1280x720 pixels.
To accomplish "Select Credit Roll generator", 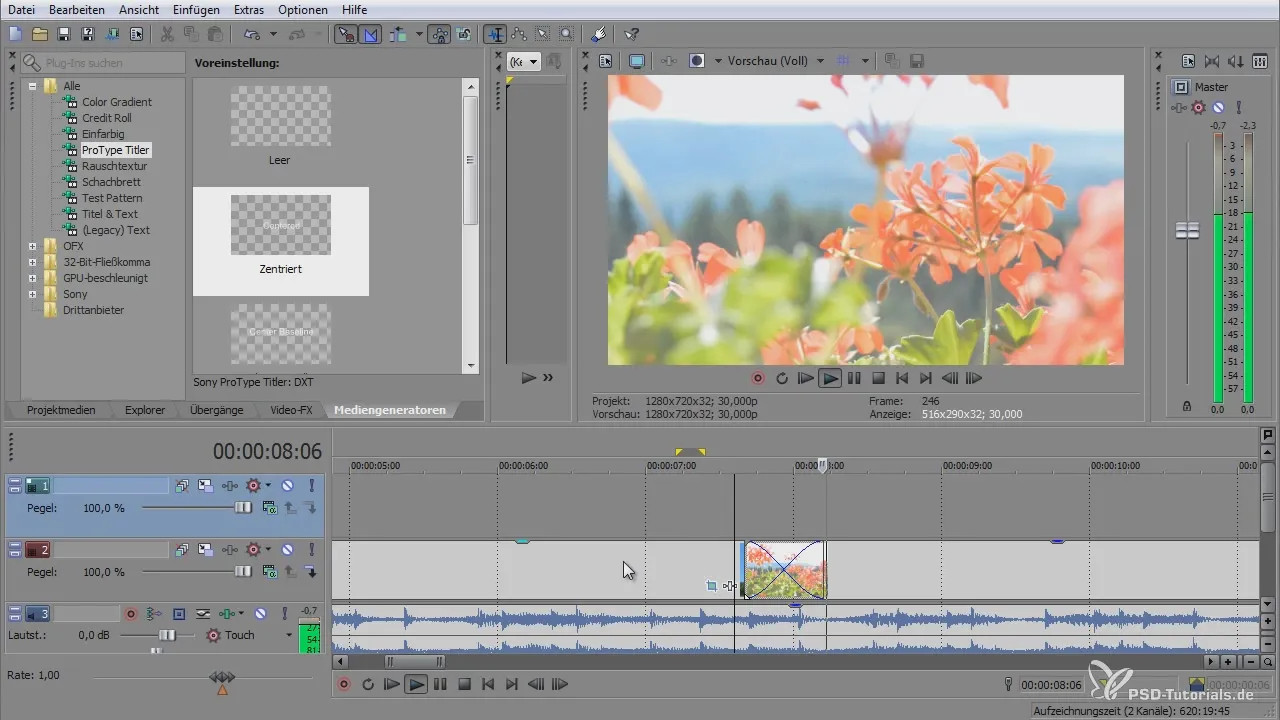I will (106, 118).
